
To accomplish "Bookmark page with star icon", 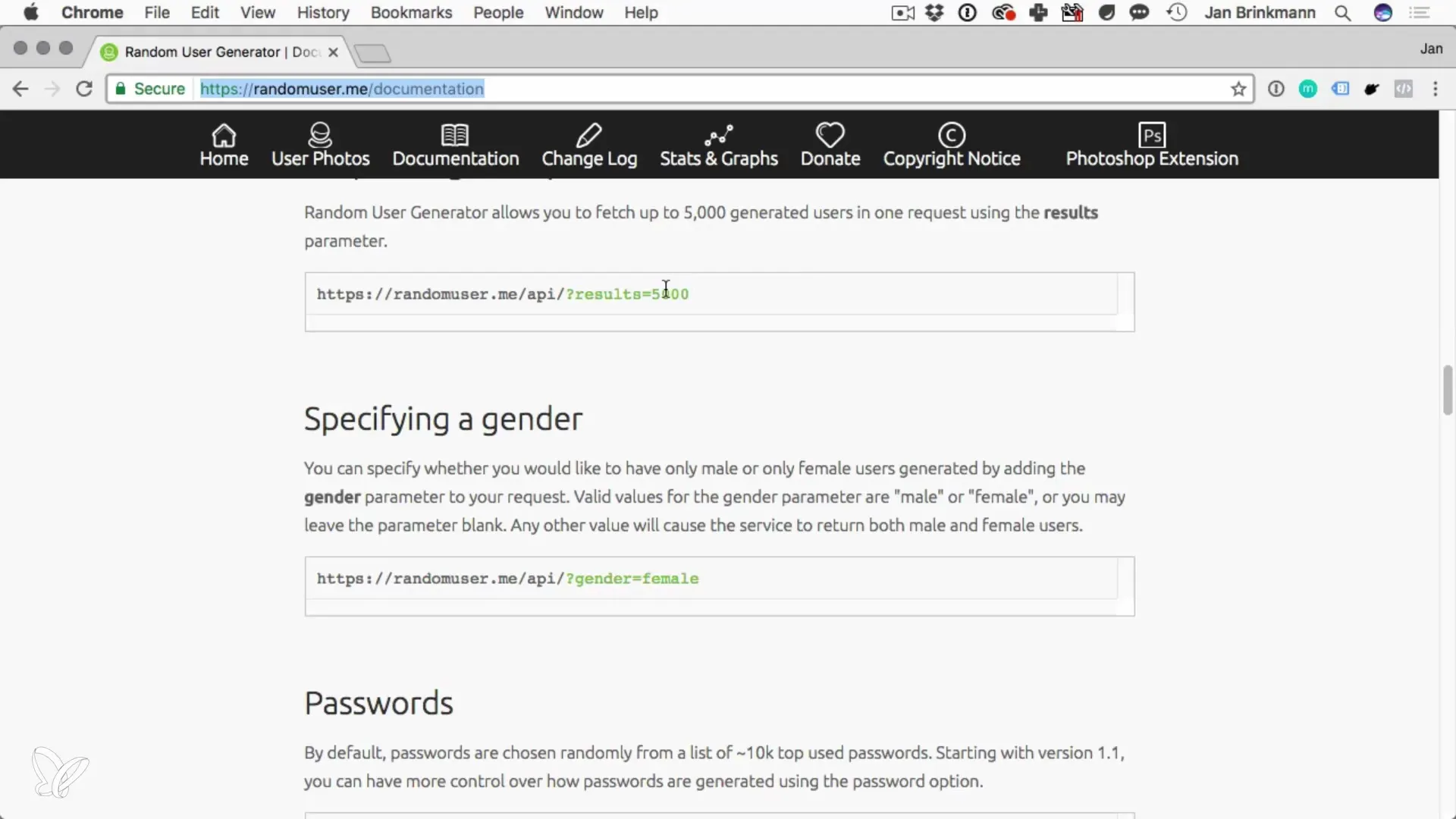I will coord(1238,89).
